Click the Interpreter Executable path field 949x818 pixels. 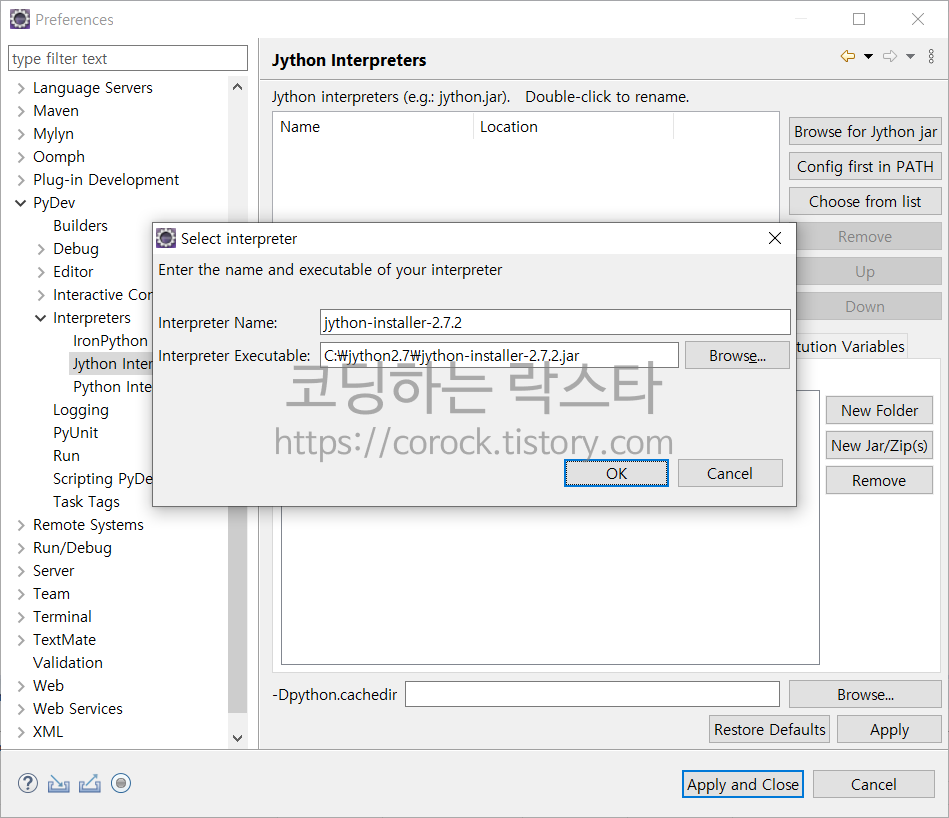[x=499, y=355]
